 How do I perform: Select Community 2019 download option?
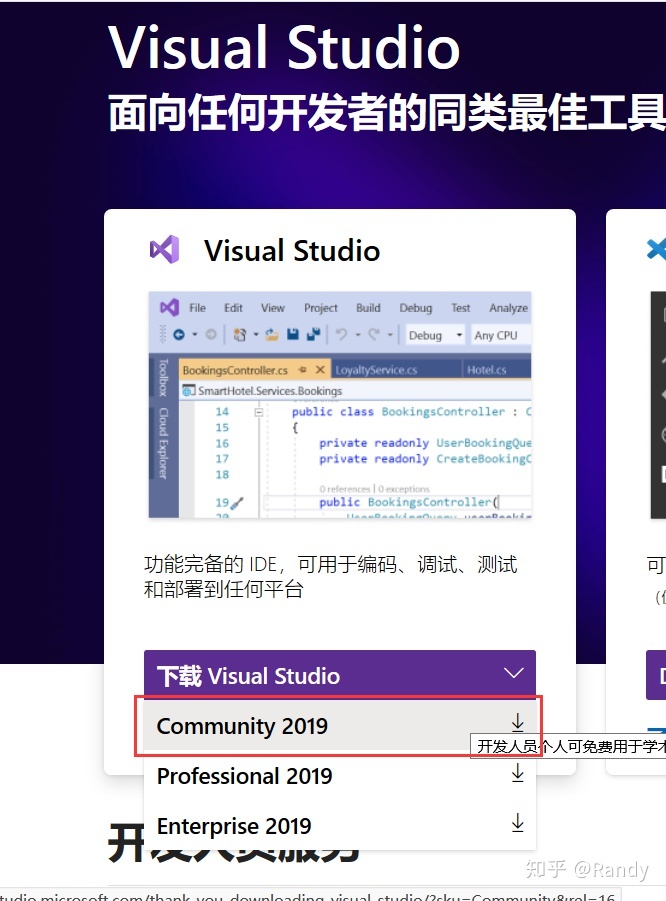click(339, 726)
